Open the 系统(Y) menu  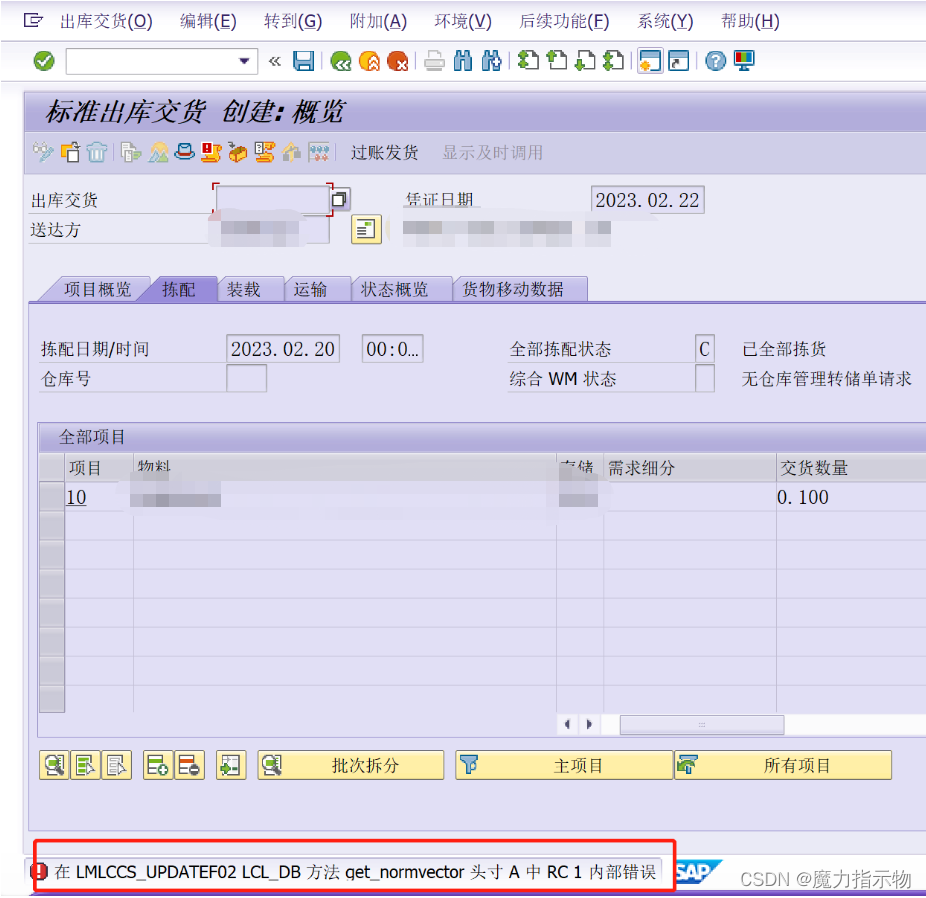point(664,20)
